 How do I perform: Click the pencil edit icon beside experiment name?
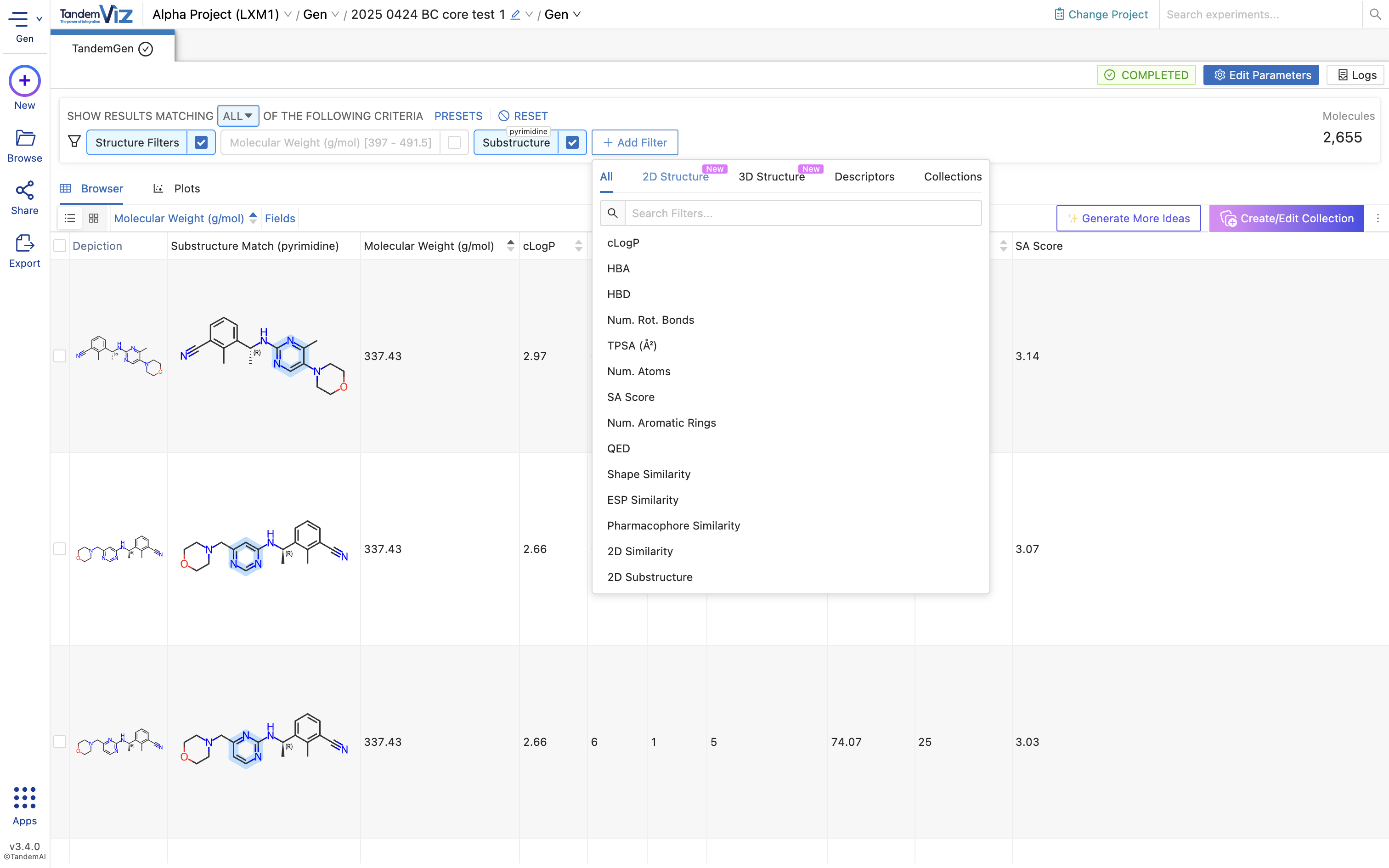(x=515, y=15)
